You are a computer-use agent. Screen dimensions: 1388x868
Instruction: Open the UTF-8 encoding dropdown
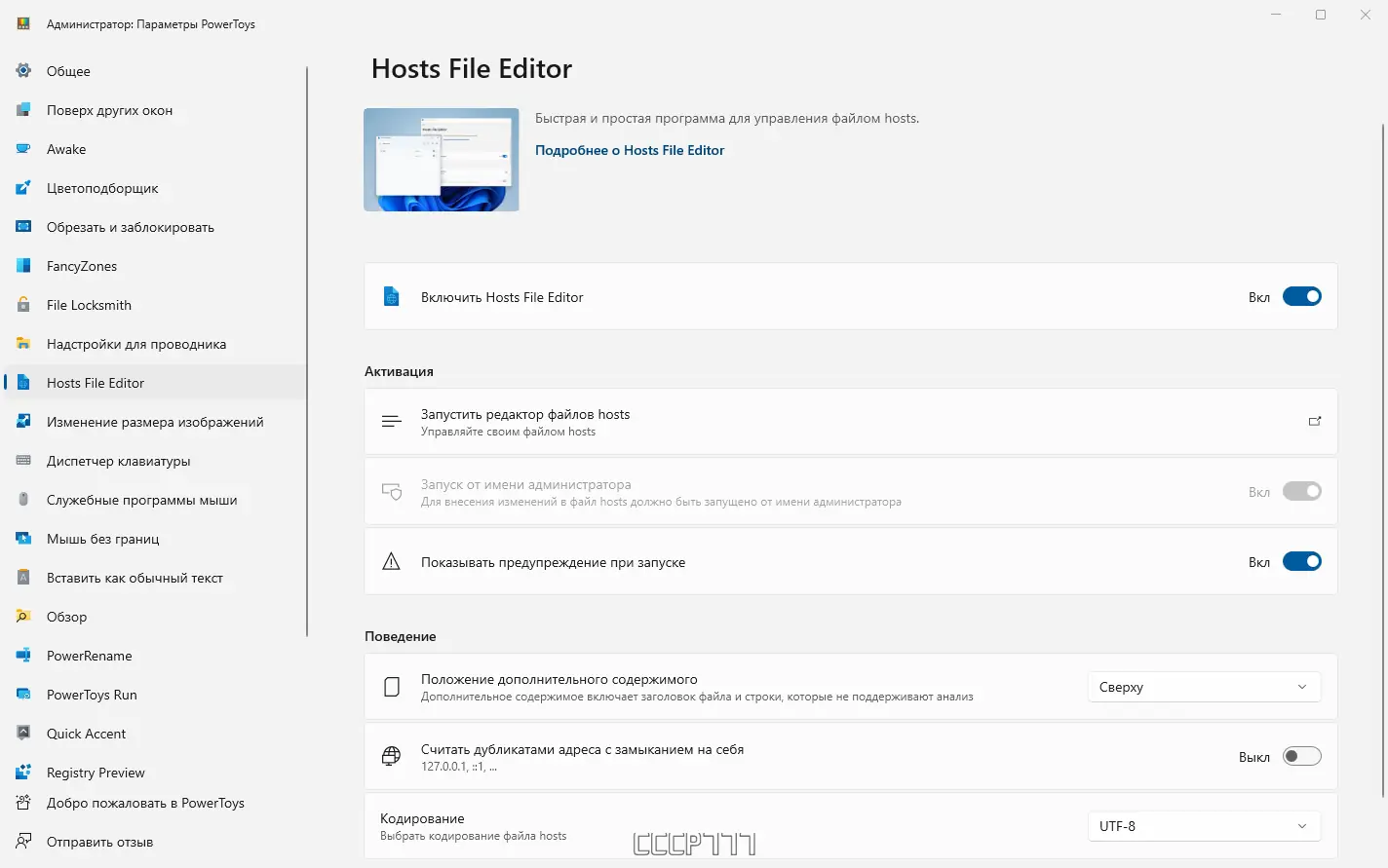coord(1204,826)
